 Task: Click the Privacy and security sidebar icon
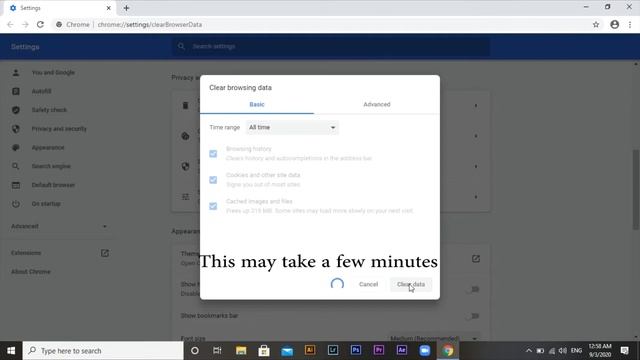coord(16,129)
